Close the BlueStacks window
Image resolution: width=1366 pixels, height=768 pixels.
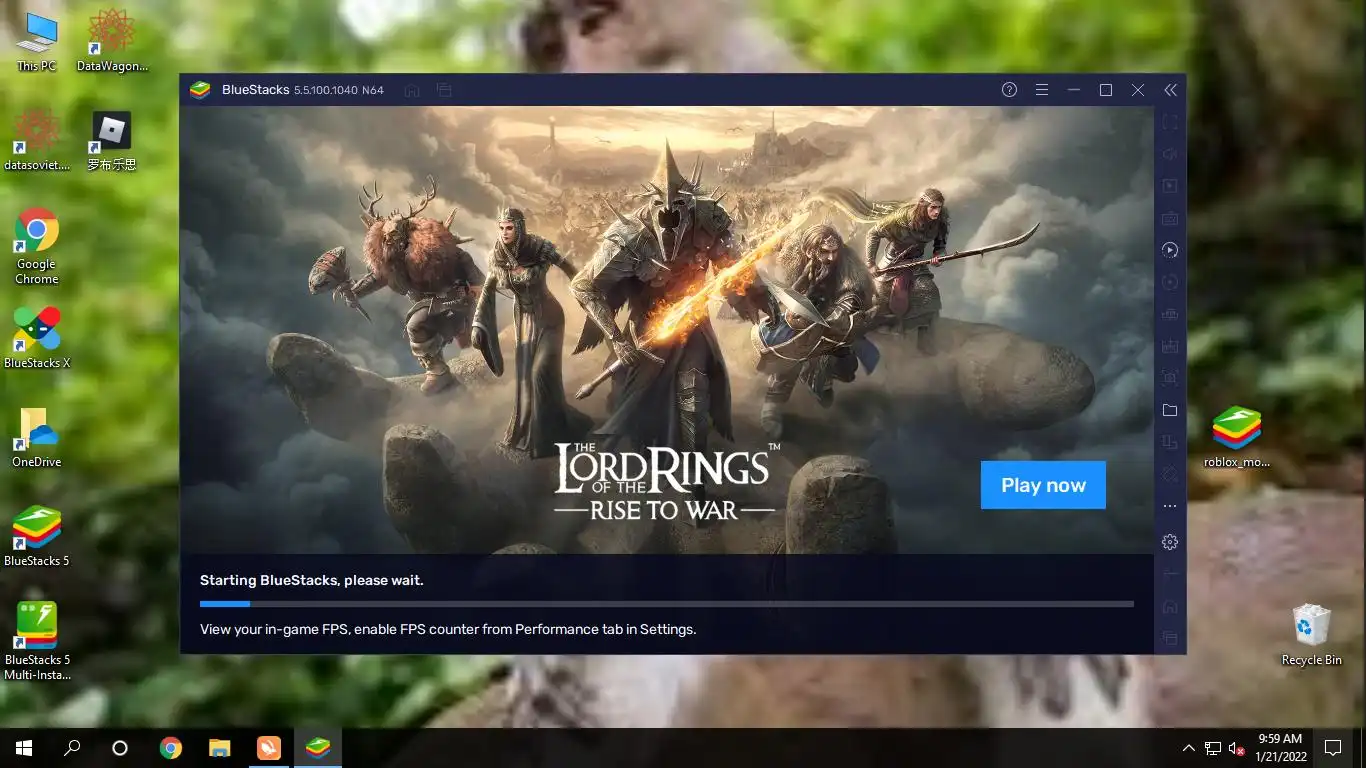pyautogui.click(x=1137, y=90)
